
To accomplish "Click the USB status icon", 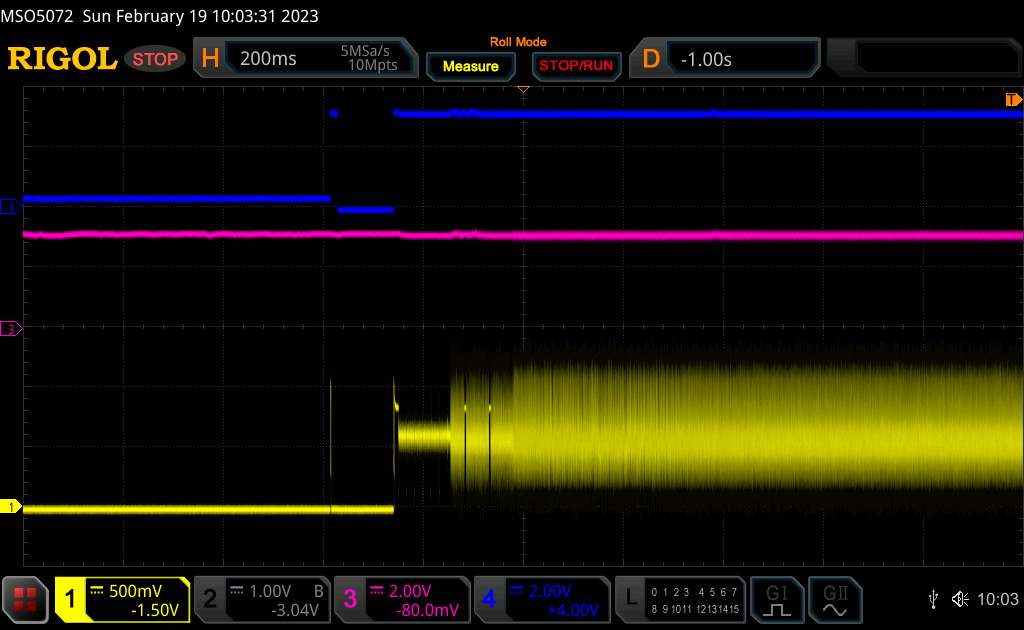I will coord(933,599).
